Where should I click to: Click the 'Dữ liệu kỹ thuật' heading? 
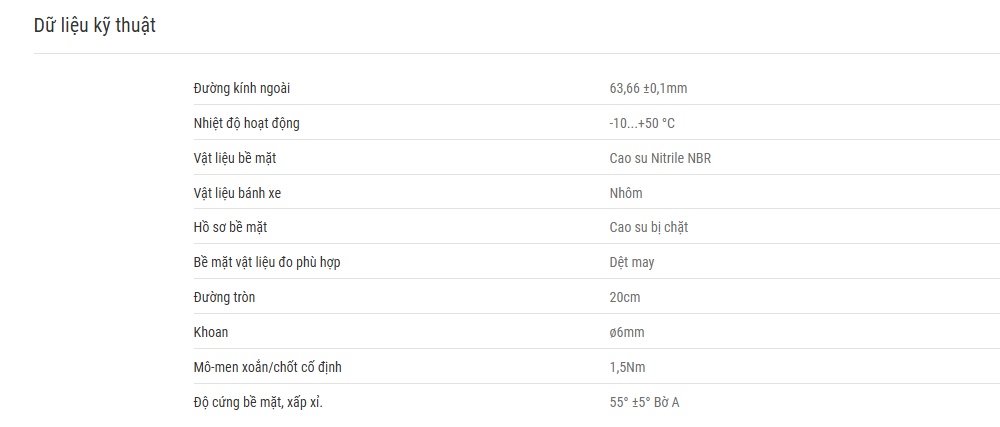point(94,26)
